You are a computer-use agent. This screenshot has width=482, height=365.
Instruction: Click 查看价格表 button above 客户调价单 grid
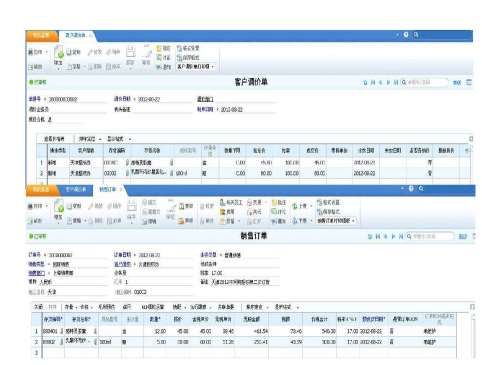click(x=54, y=139)
